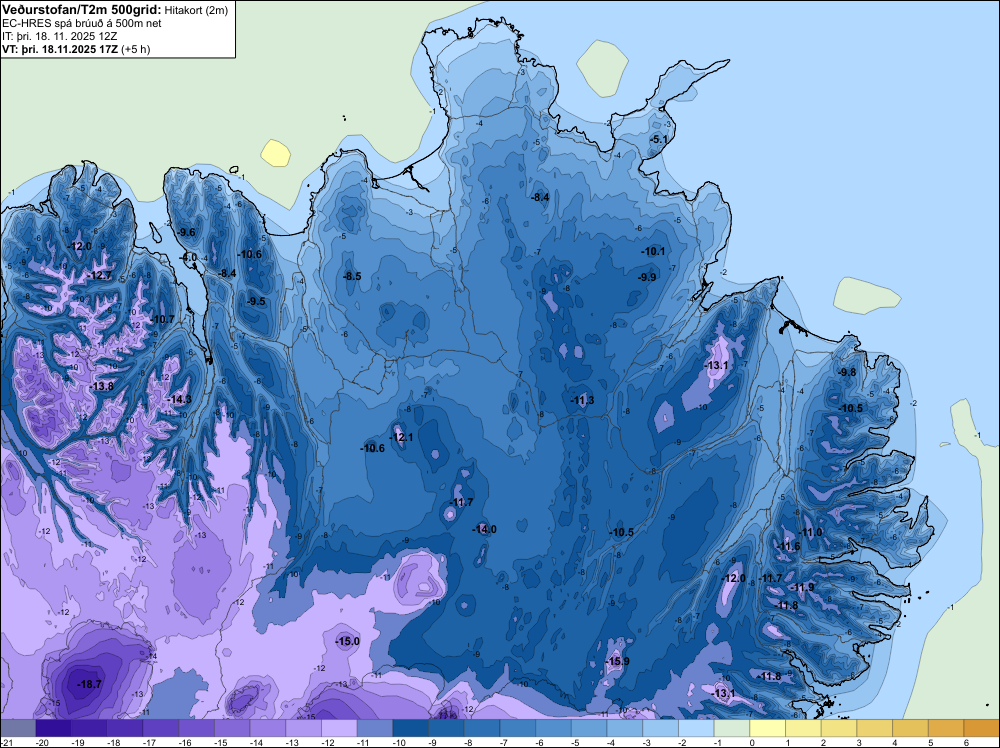Image resolution: width=1000 pixels, height=748 pixels.
Task: Click the -11.6 temperature label
Action: 789,546
